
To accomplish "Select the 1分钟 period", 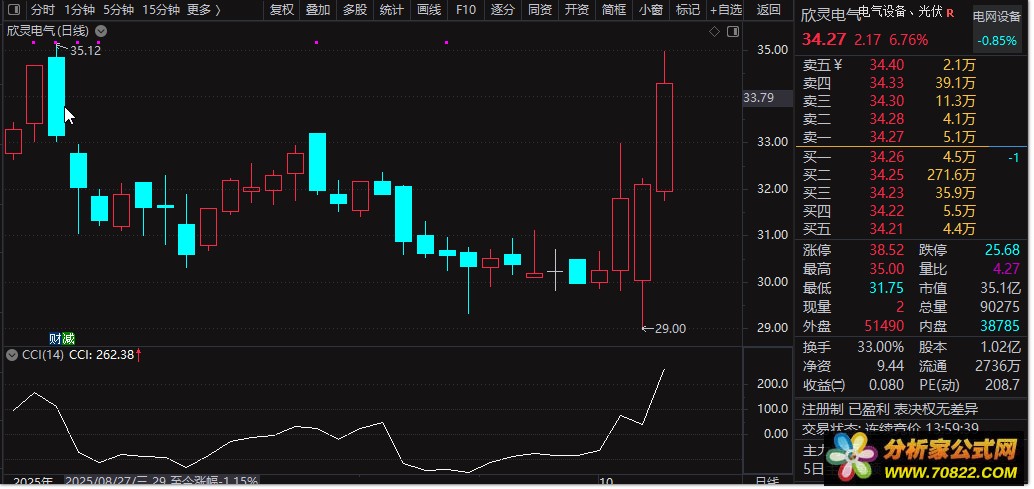I will [80, 10].
